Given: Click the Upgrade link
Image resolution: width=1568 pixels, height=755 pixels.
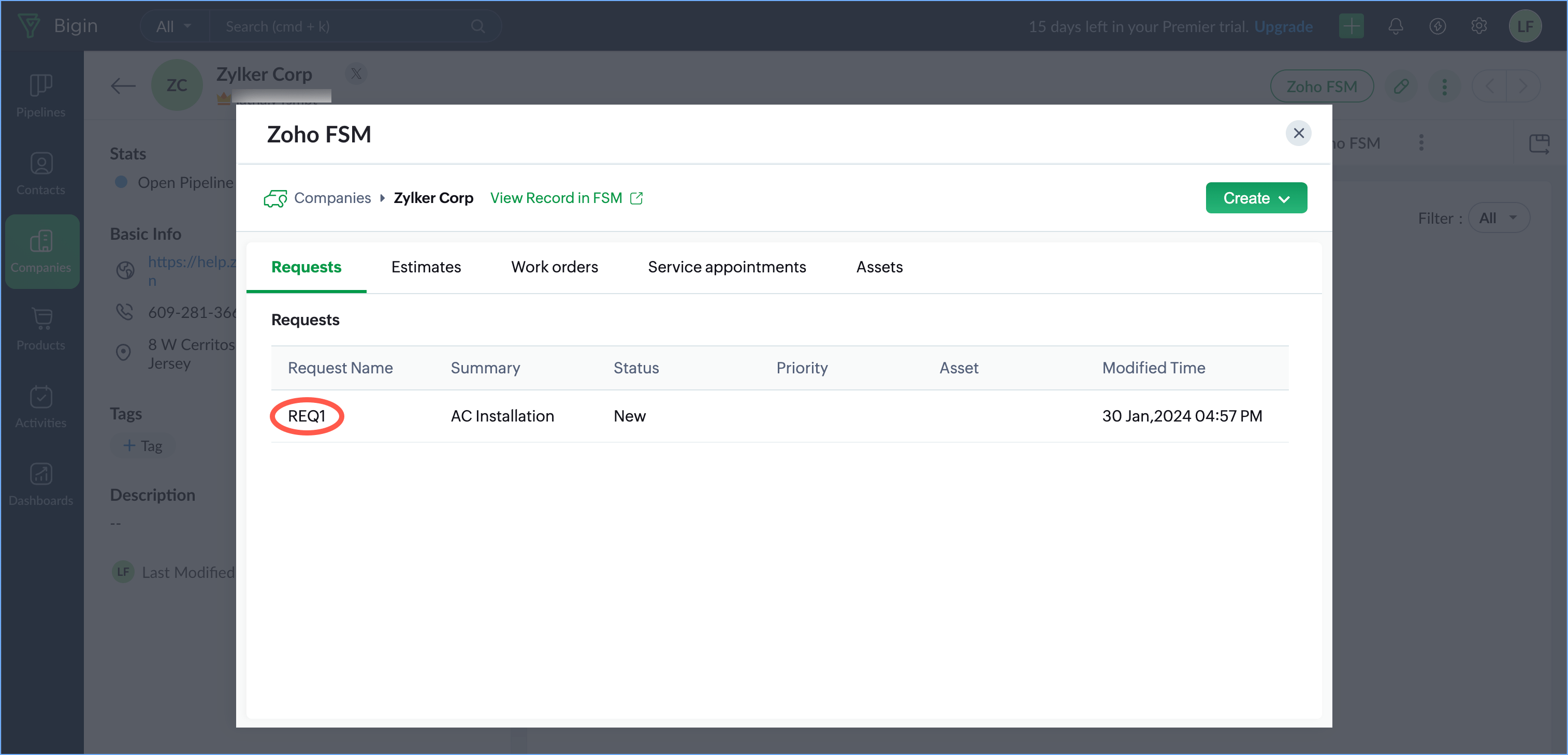Looking at the screenshot, I should coord(1284,26).
